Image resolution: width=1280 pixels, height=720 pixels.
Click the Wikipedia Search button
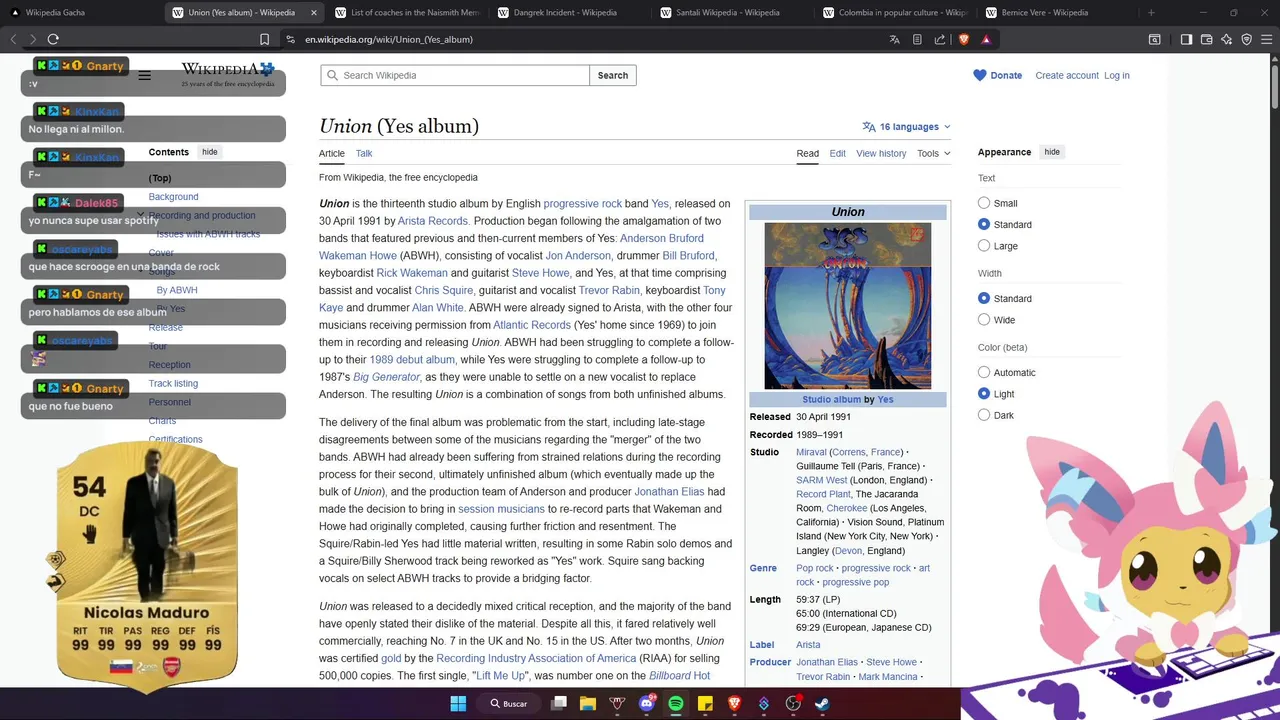point(613,75)
